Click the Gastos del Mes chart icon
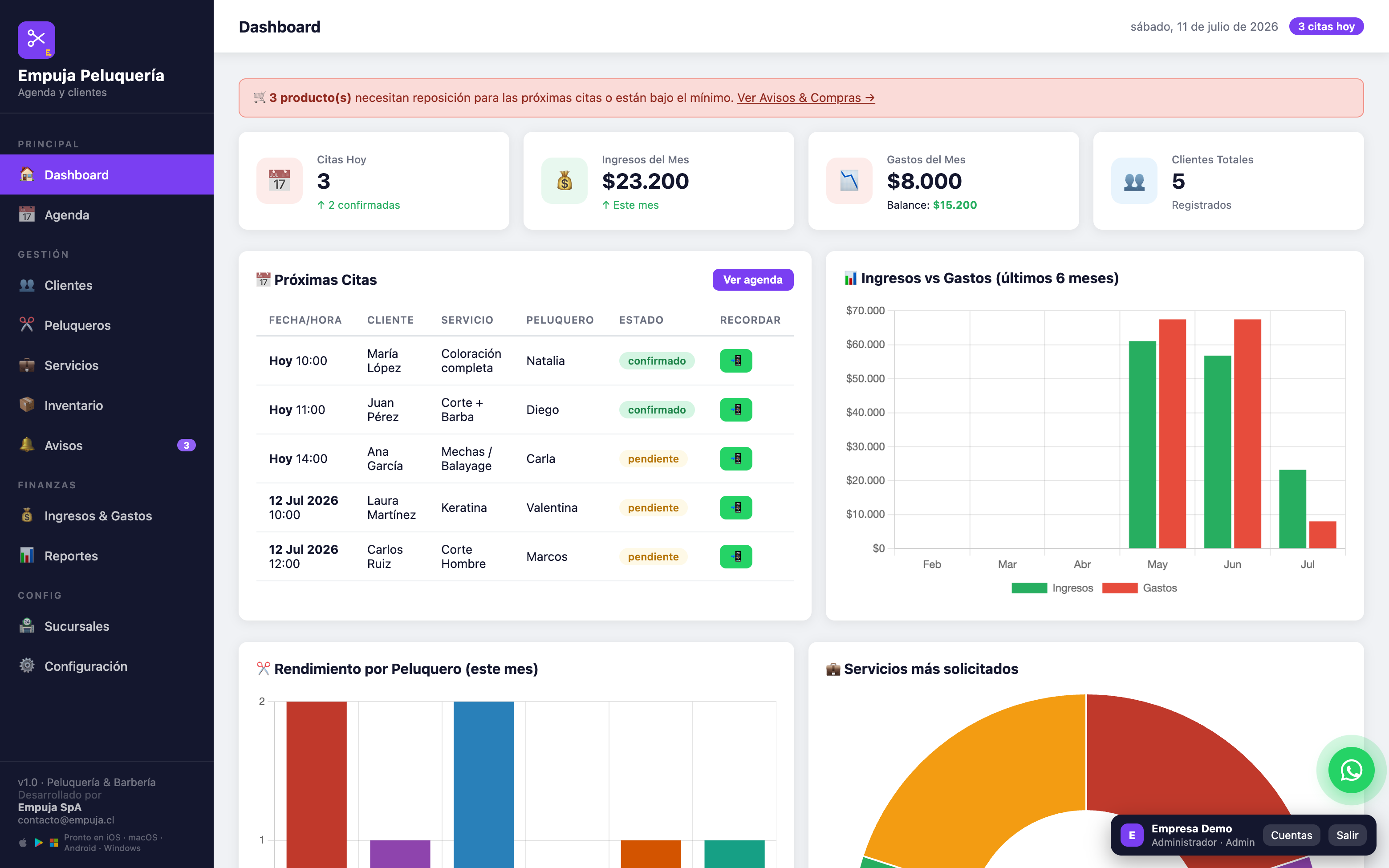 tap(849, 181)
